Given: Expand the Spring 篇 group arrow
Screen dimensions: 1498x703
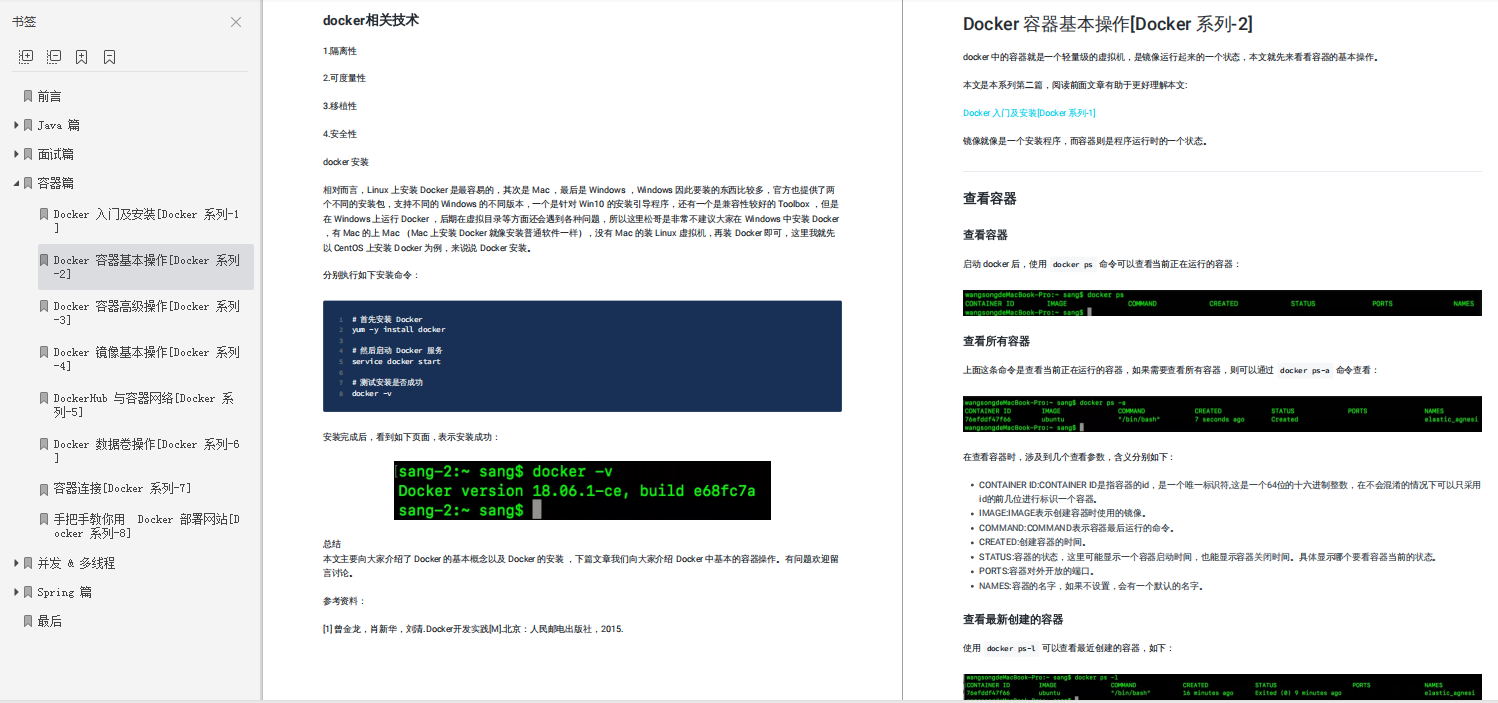Looking at the screenshot, I should coord(16,592).
